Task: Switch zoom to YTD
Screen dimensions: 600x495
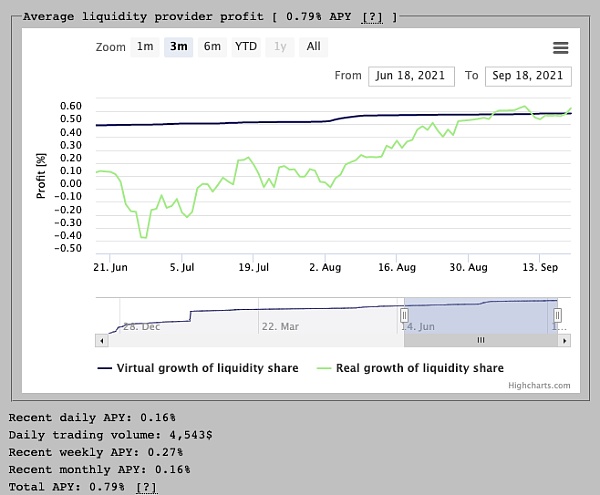Action: pos(246,46)
